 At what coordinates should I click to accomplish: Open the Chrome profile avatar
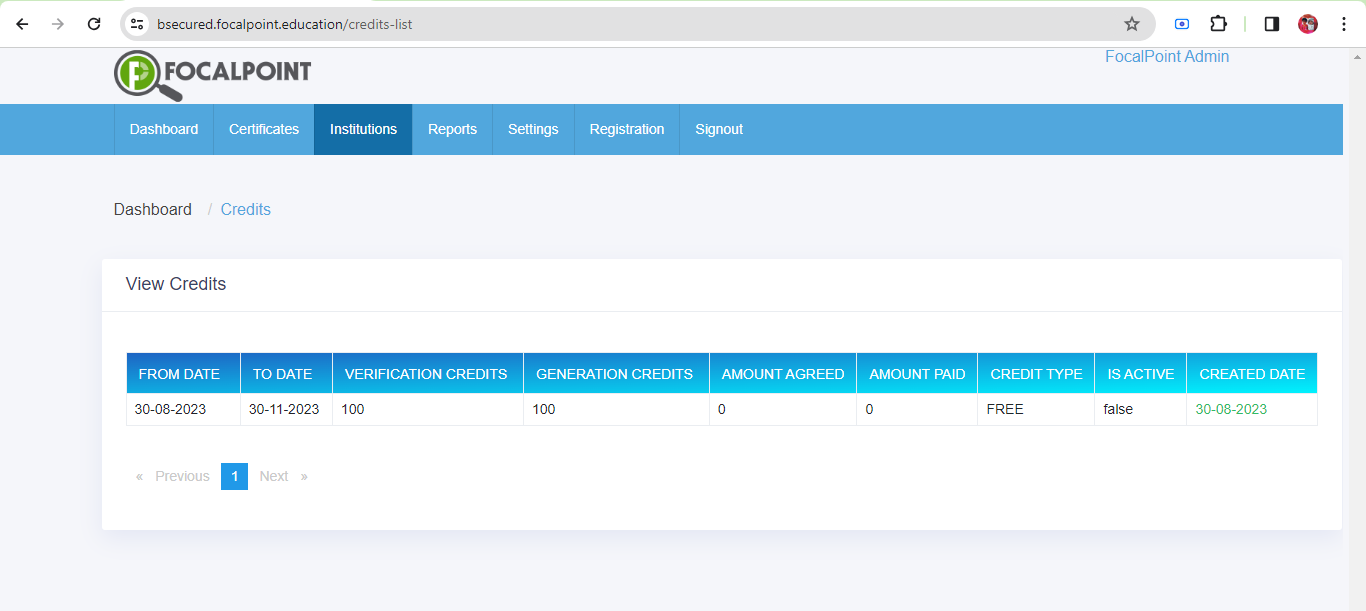pos(1307,23)
